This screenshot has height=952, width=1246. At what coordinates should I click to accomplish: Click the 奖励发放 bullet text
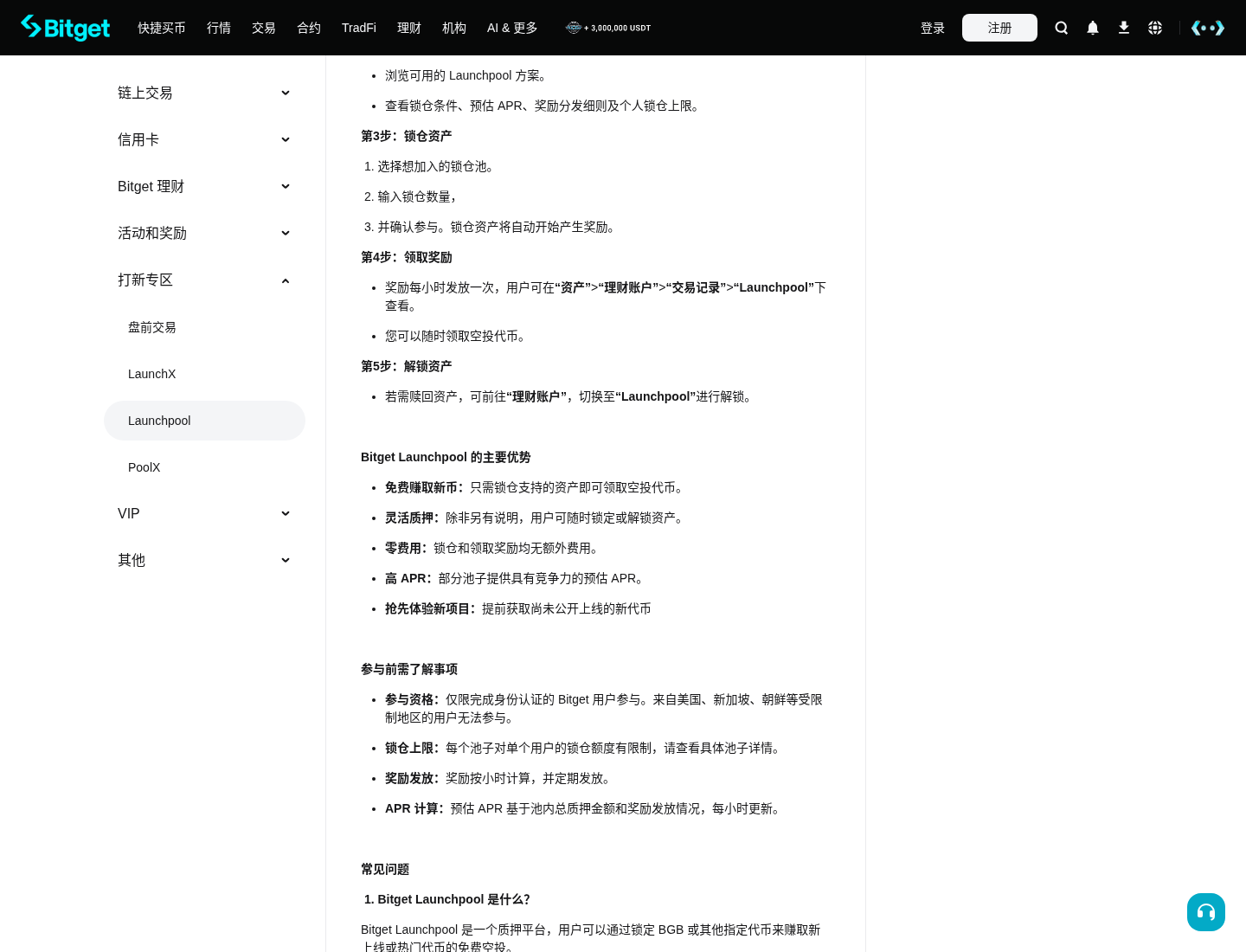click(x=501, y=778)
